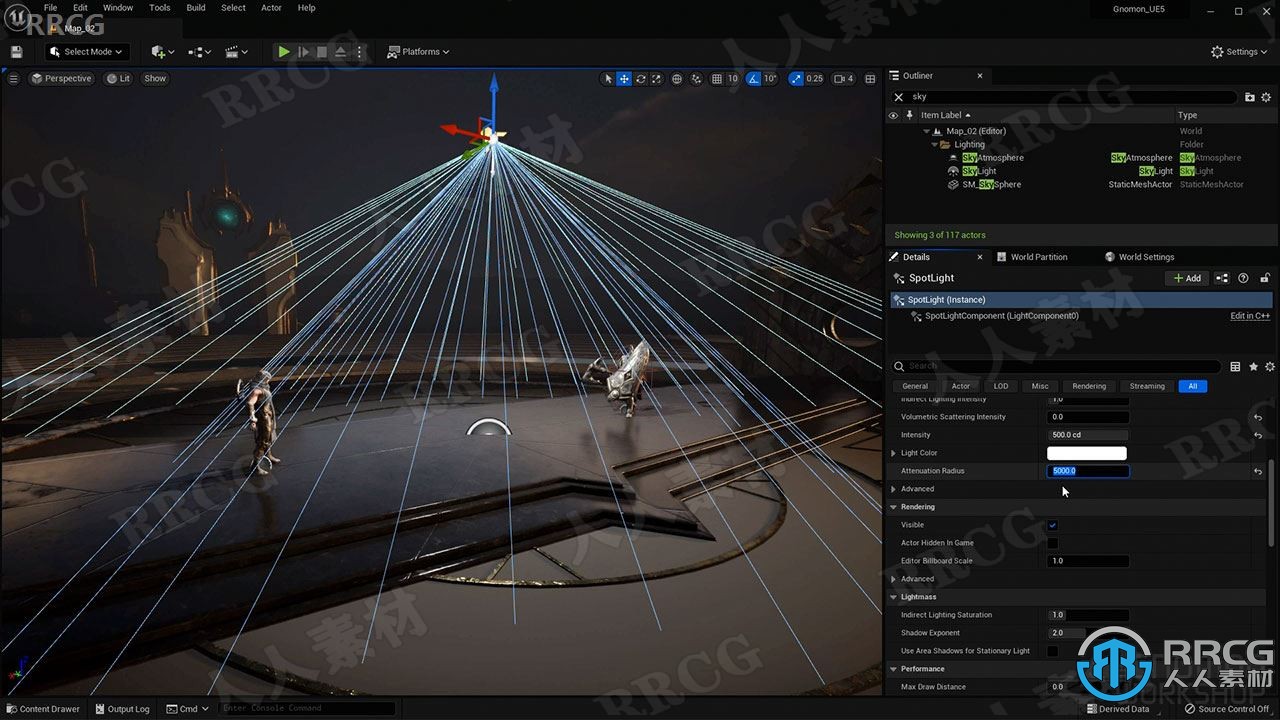The width and height of the screenshot is (1280, 720).
Task: Toggle the Visible checkbox under Rendering
Action: [x=1052, y=525]
